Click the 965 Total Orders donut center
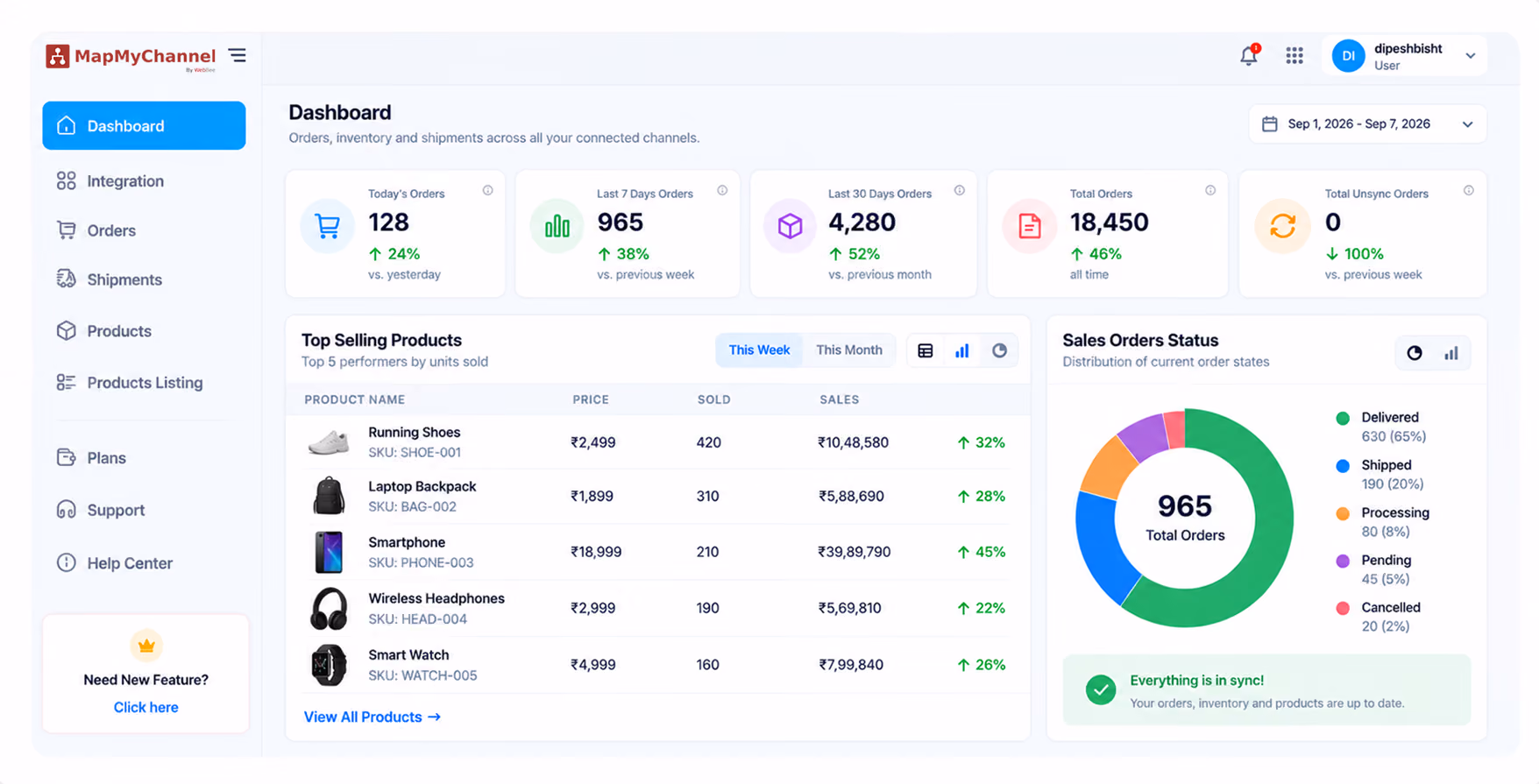 point(1185,518)
